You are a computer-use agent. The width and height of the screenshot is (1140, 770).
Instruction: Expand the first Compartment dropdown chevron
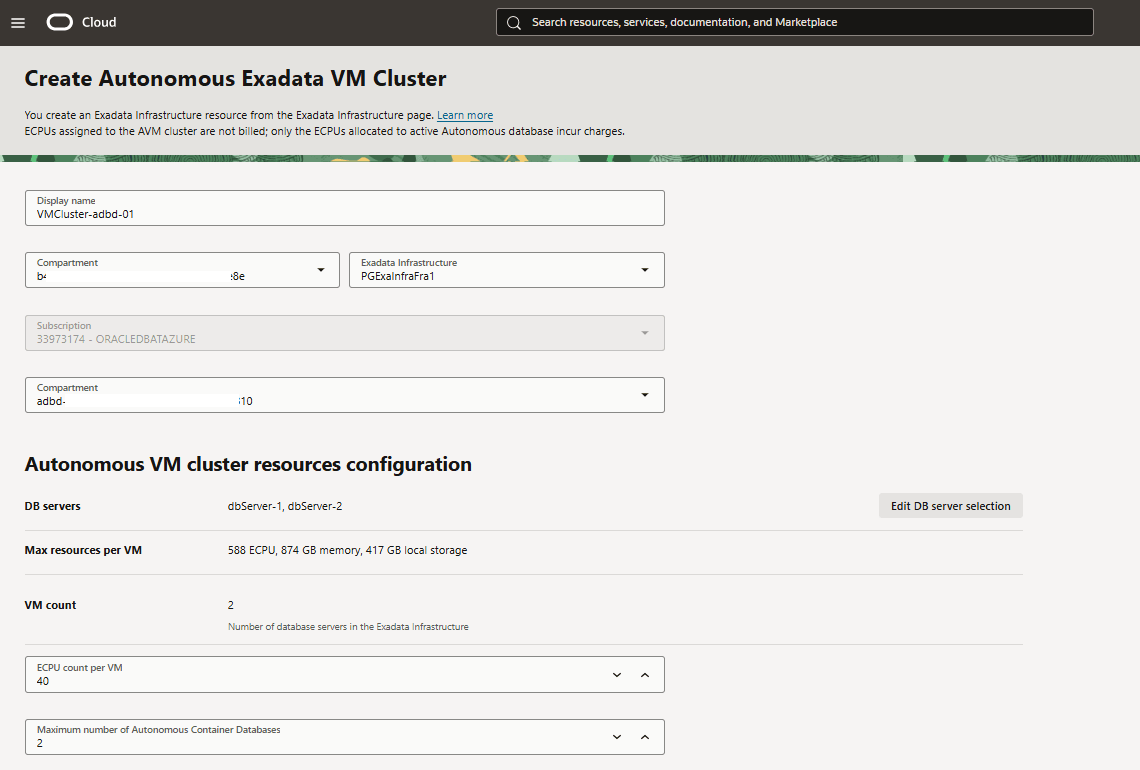320,269
